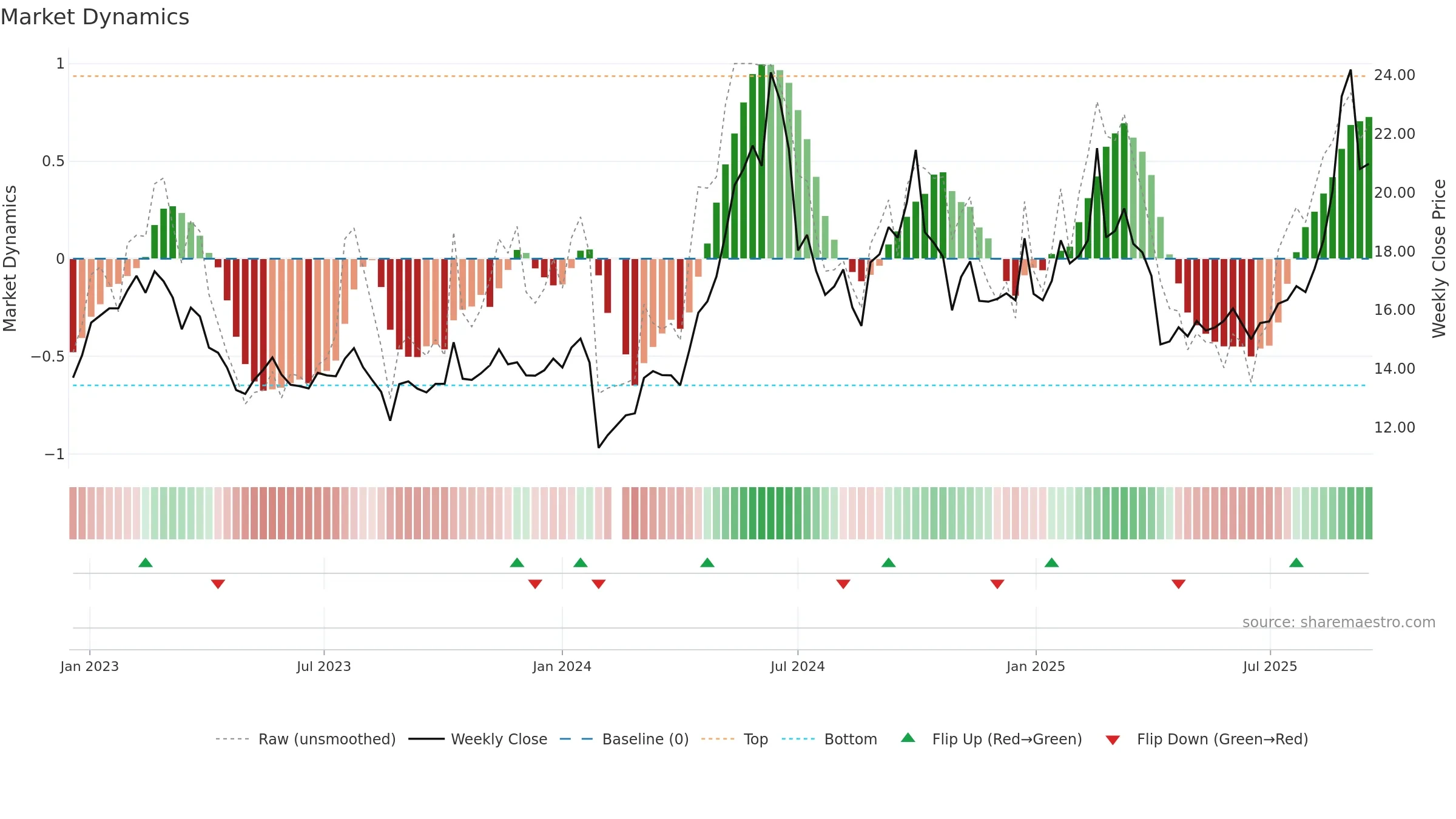The image size is (1456, 819).
Task: Click the Weekly Close Price axis title
Action: coord(1439,258)
